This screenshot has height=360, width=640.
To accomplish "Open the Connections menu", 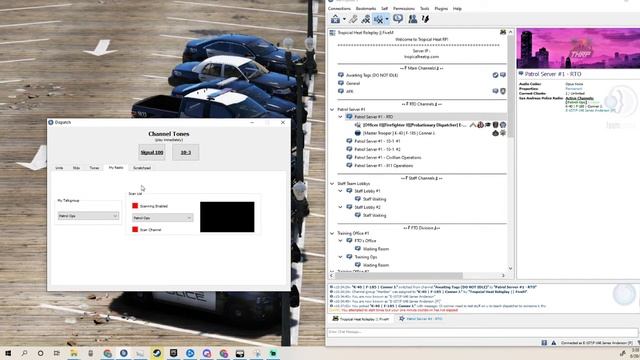I will pyautogui.click(x=339, y=9).
